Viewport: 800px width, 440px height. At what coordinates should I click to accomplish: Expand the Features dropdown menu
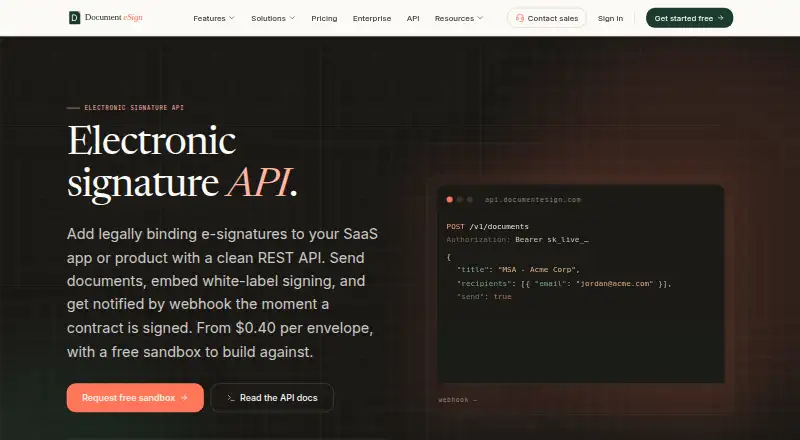[x=214, y=18]
